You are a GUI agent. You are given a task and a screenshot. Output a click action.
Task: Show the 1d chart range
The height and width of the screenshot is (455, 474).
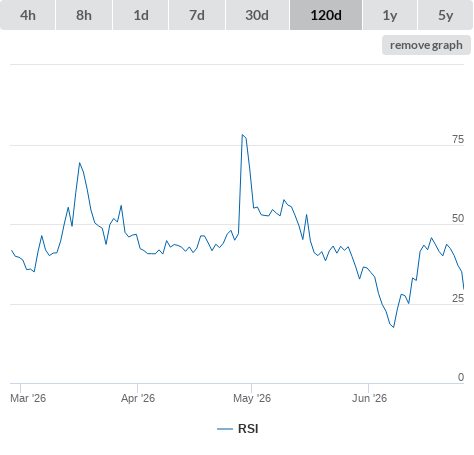141,15
